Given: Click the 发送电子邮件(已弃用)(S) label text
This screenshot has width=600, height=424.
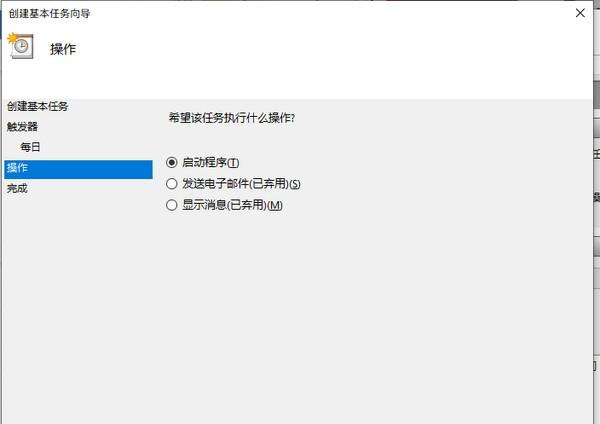Looking at the screenshot, I should pyautogui.click(x=241, y=184).
